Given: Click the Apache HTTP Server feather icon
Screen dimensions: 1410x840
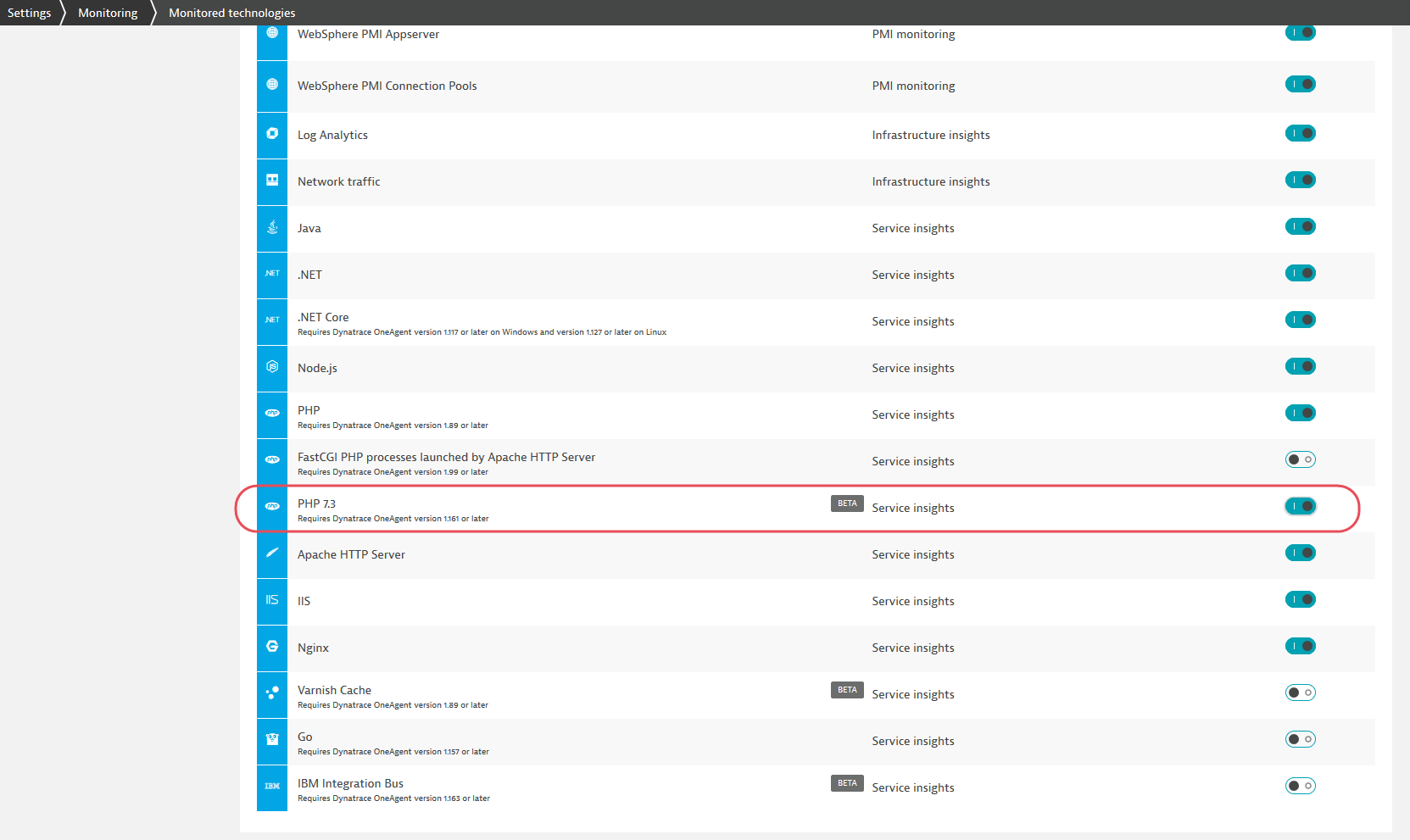Looking at the screenshot, I should click(272, 553).
